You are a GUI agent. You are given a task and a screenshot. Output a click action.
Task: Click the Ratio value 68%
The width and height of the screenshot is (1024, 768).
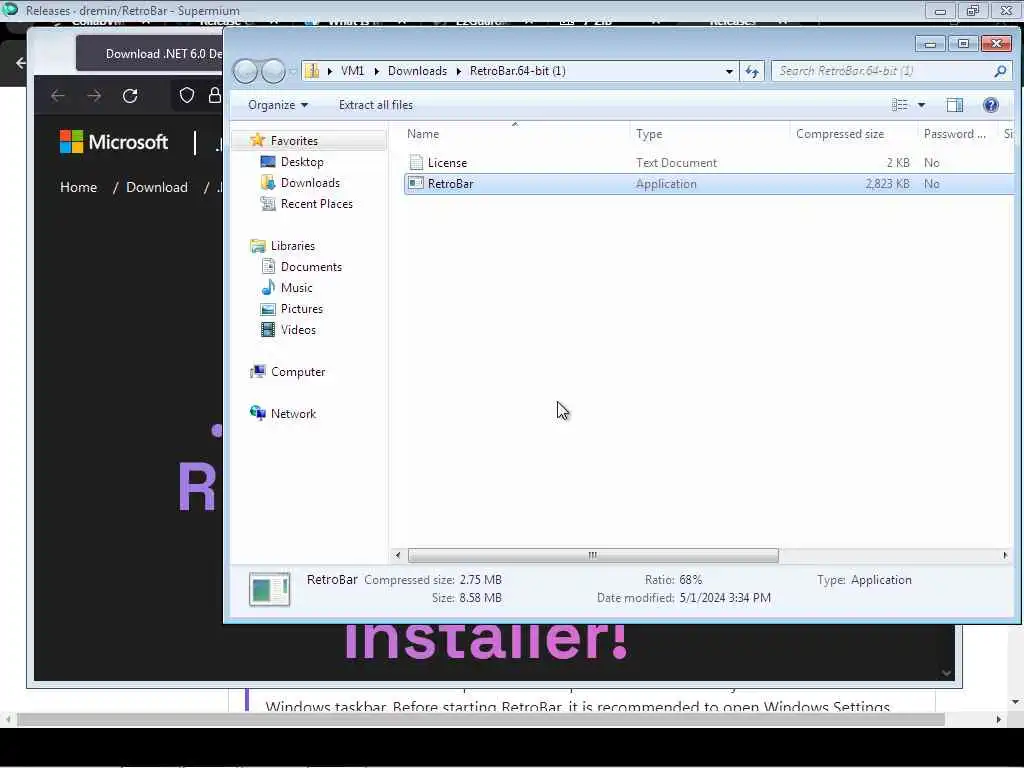690,579
